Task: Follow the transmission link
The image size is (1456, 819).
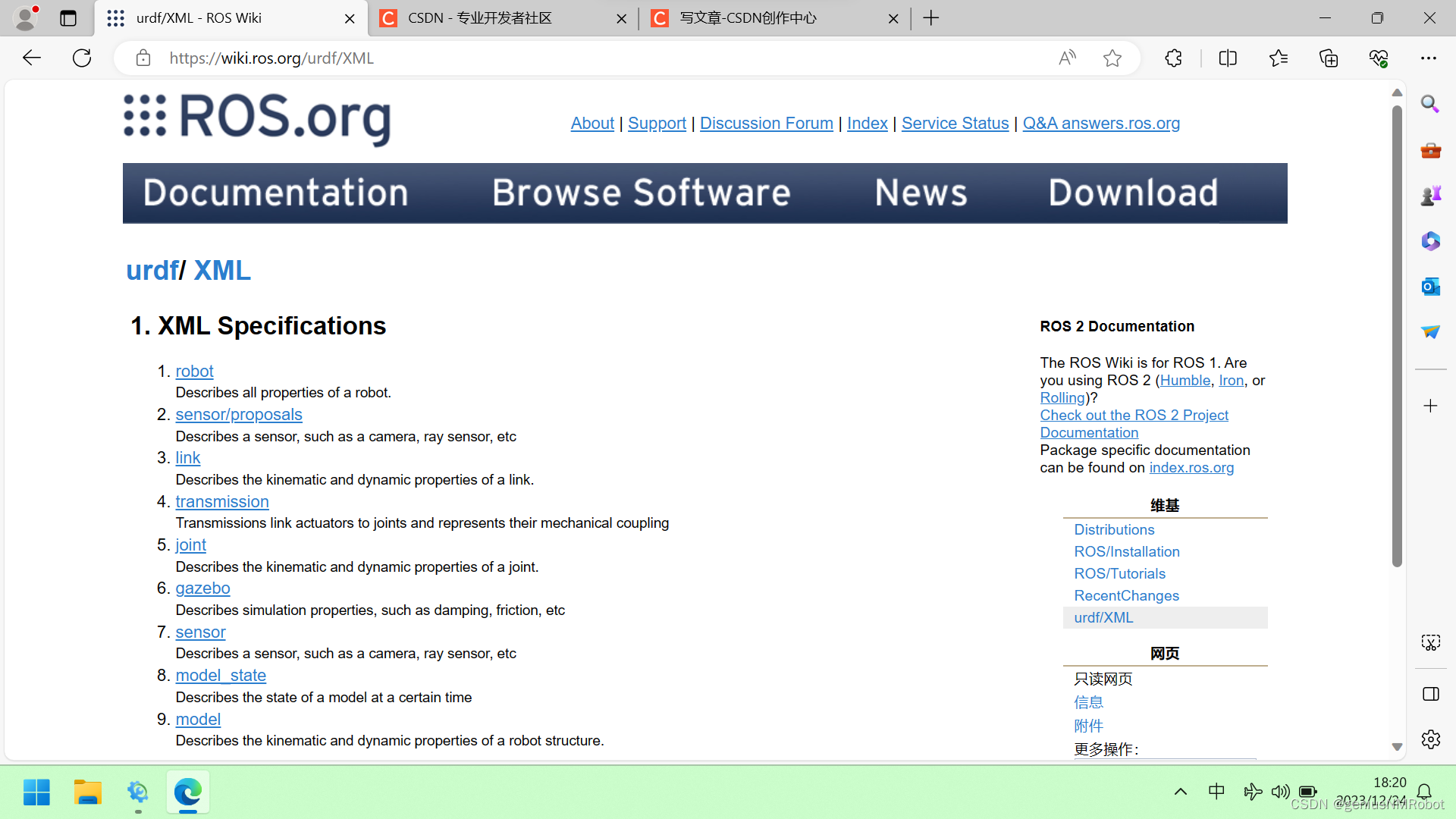Action: [221, 501]
